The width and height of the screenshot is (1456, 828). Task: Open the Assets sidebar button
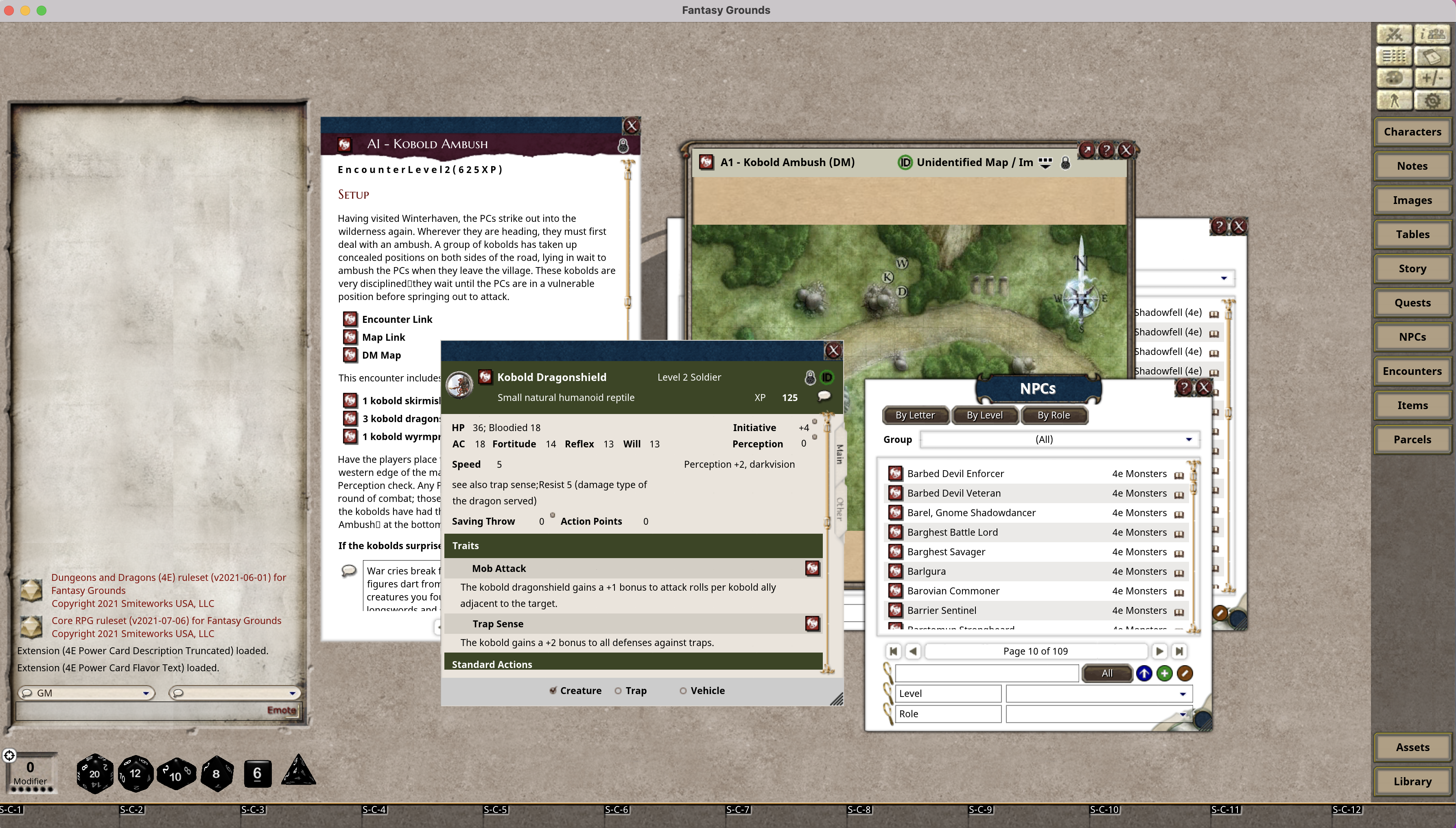pyautogui.click(x=1412, y=747)
